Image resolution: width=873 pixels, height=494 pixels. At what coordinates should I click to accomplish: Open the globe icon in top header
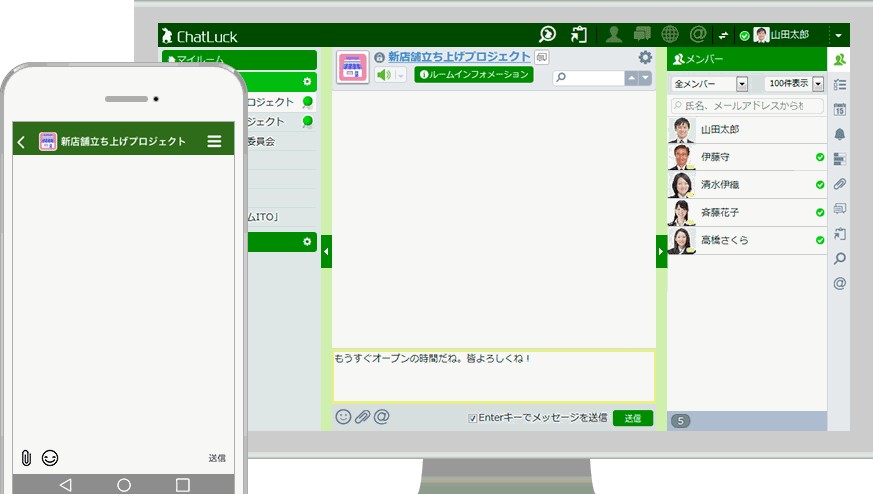coord(670,35)
